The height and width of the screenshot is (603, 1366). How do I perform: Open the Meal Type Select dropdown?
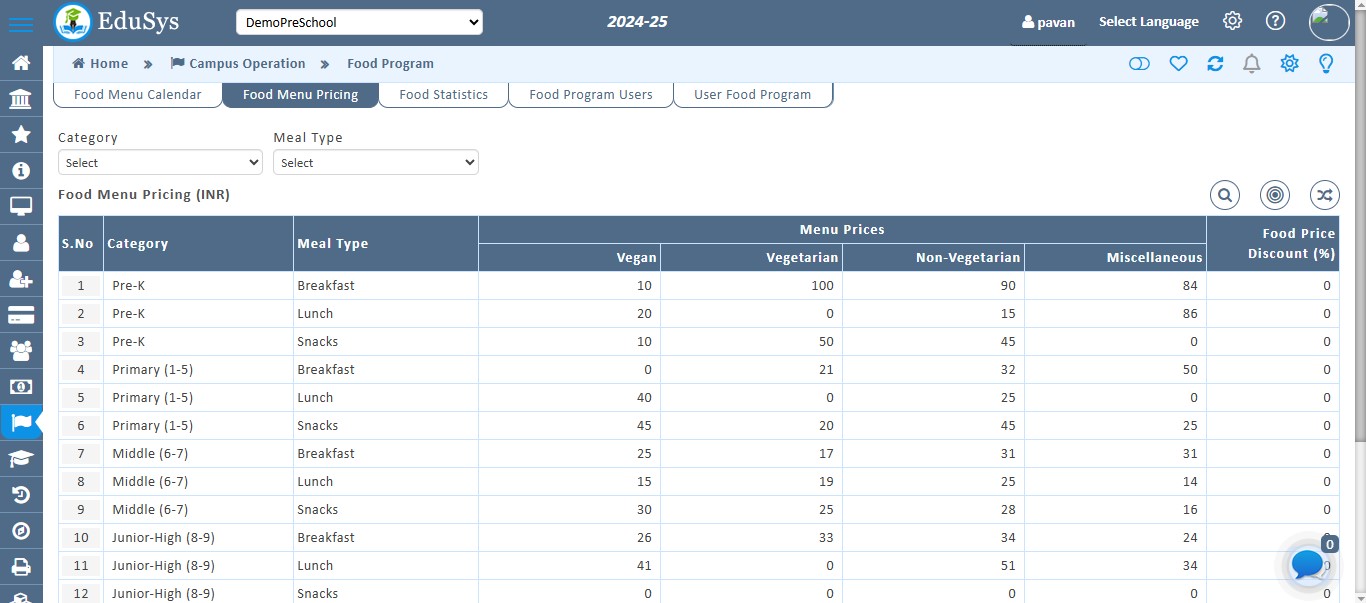376,162
